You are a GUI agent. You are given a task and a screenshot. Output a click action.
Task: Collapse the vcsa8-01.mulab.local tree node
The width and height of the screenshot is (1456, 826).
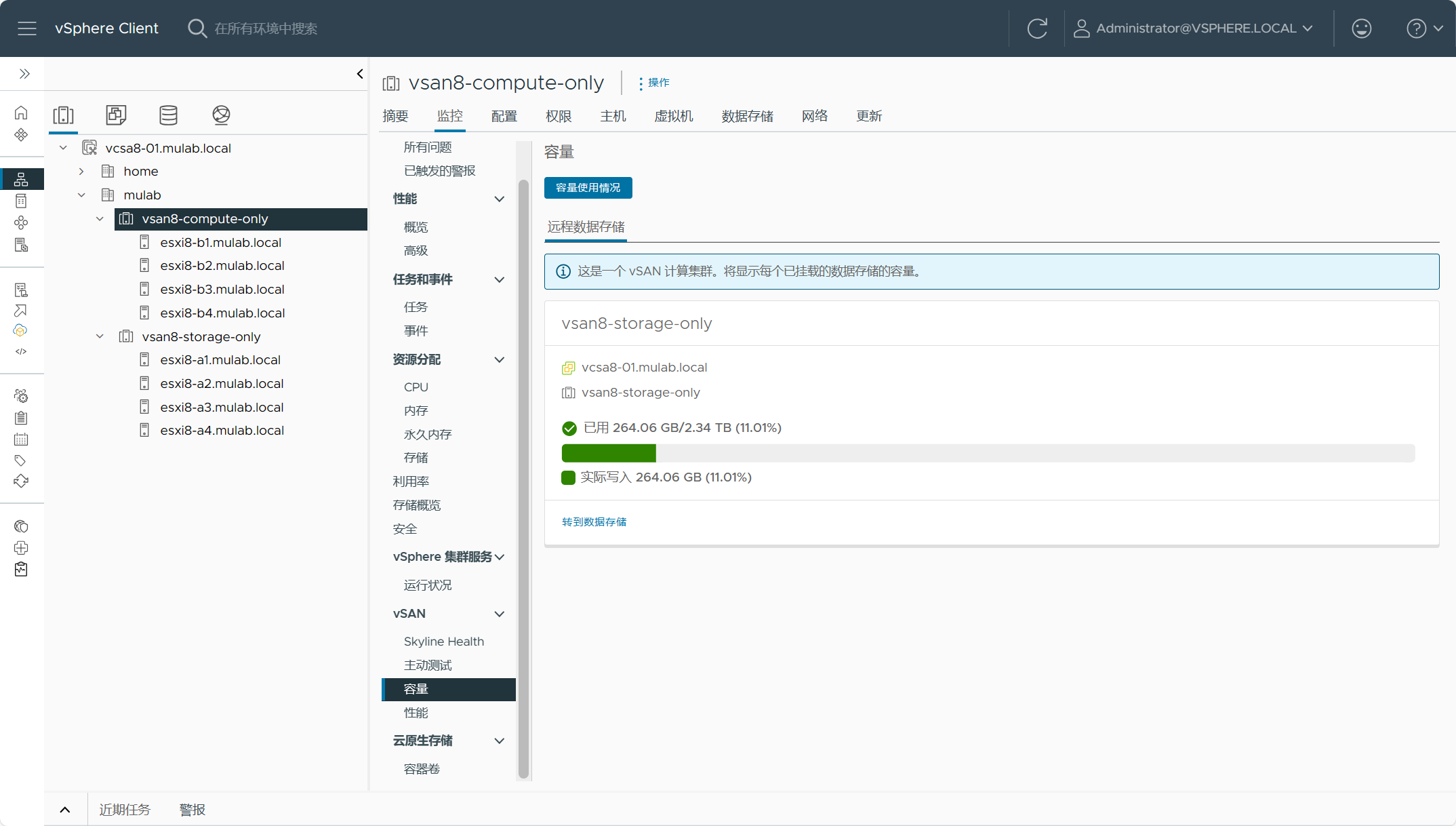tap(63, 148)
